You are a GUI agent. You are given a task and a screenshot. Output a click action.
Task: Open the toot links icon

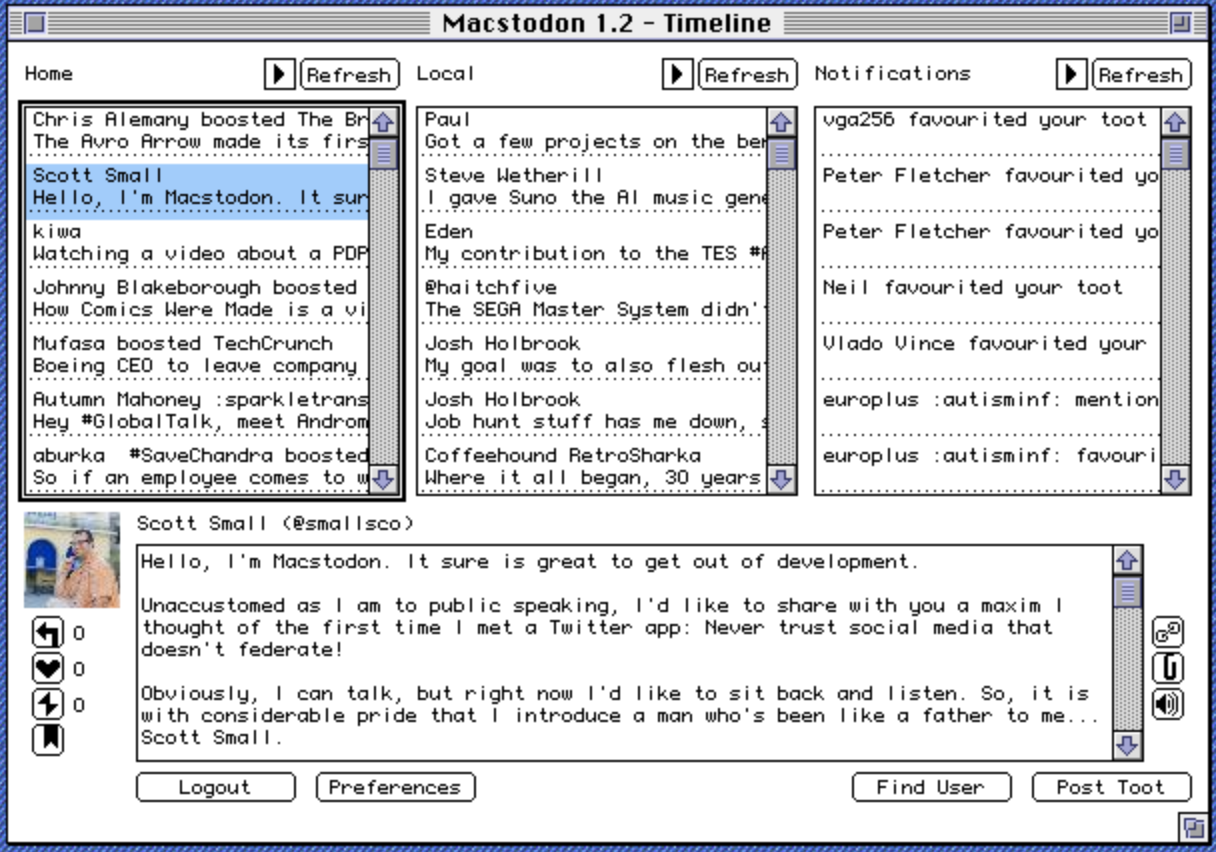pyautogui.click(x=1167, y=632)
